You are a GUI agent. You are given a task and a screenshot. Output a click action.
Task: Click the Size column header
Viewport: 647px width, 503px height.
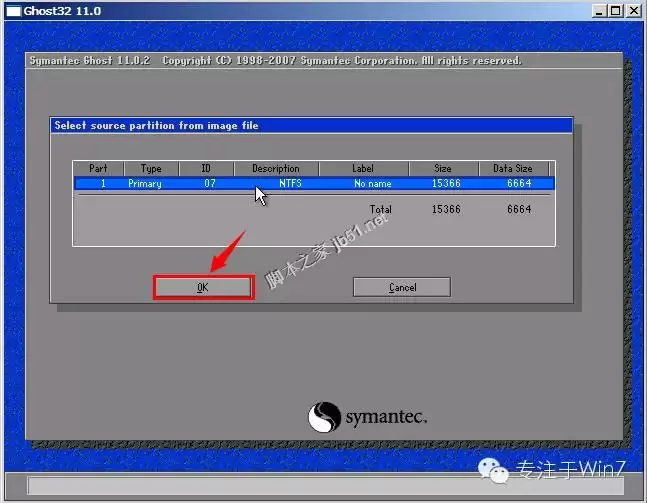pos(443,168)
